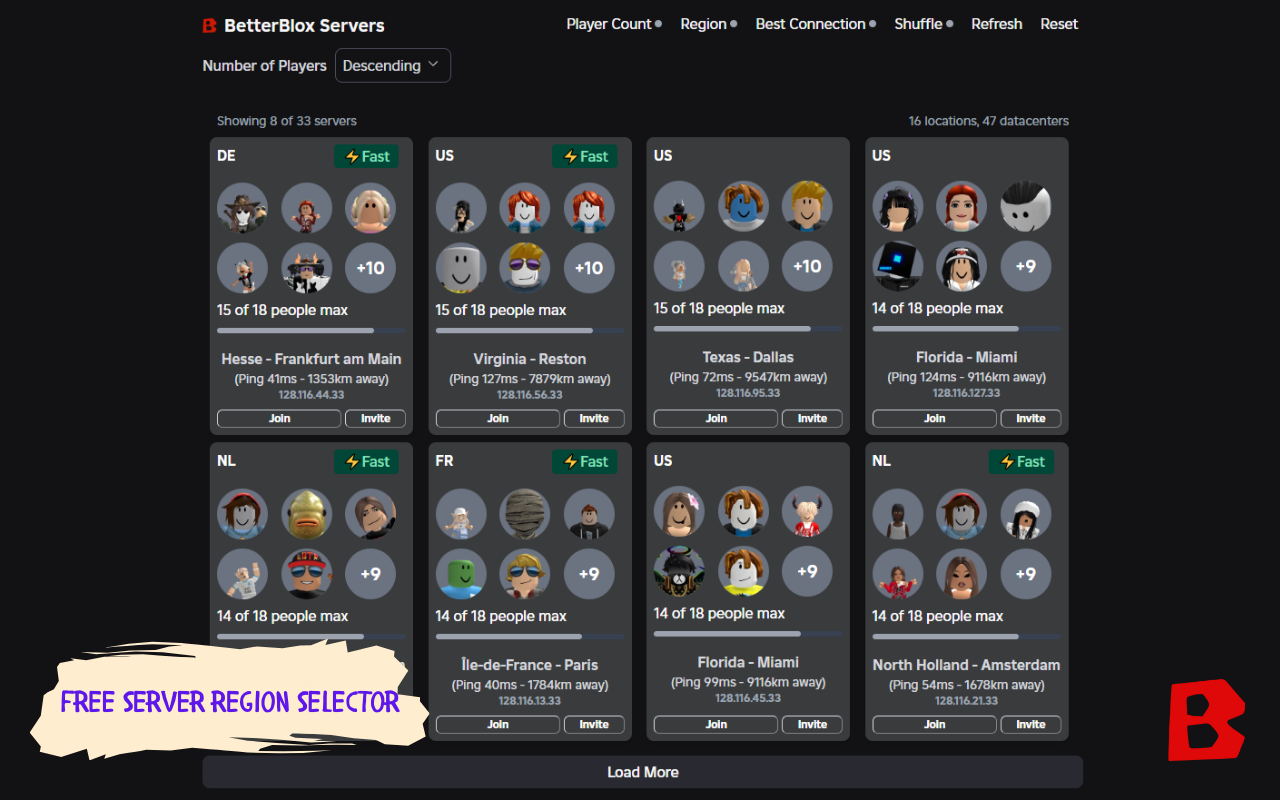Invite to the Miami server with 99ms ping
Image resolution: width=1280 pixels, height=800 pixels.
click(x=812, y=725)
